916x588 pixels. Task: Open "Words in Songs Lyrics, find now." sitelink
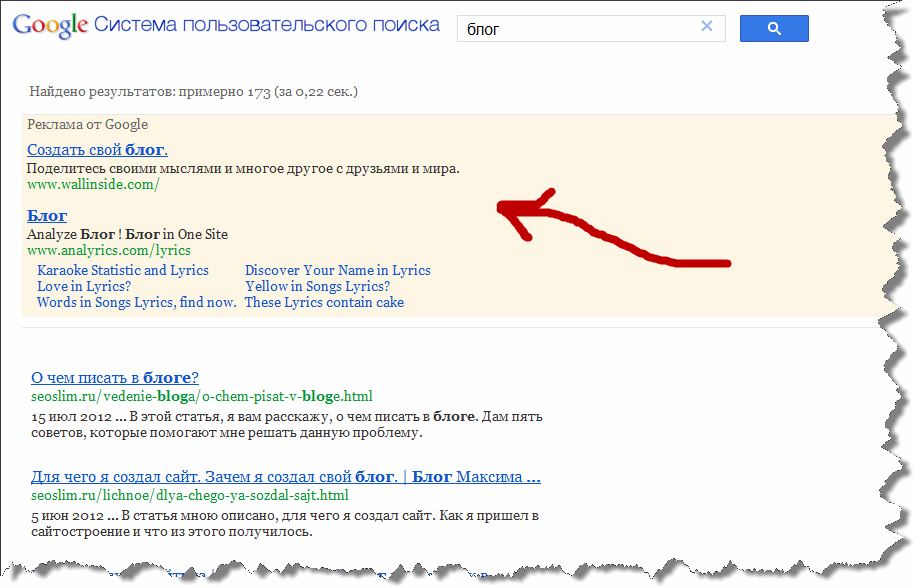pyautogui.click(x=137, y=302)
